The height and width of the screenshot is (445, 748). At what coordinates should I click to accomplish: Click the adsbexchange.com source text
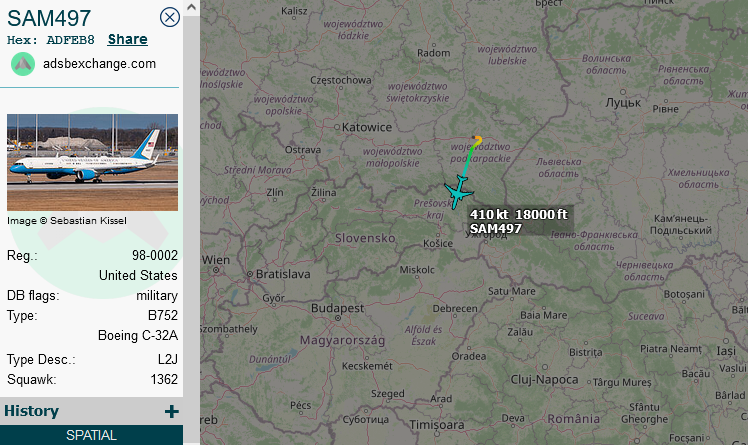pyautogui.click(x=99, y=64)
